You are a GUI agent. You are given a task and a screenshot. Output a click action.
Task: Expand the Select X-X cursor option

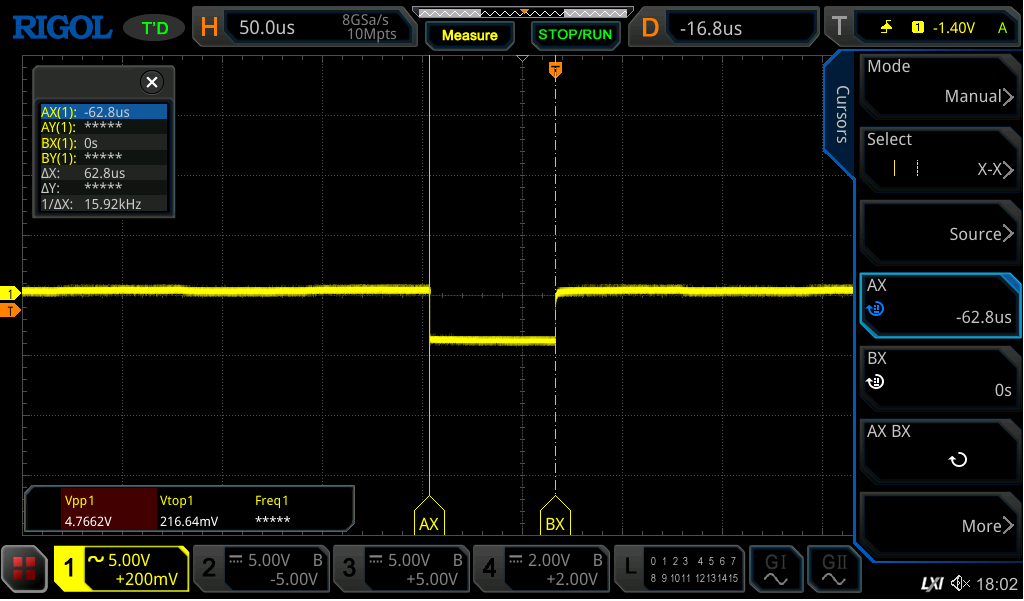click(940, 157)
